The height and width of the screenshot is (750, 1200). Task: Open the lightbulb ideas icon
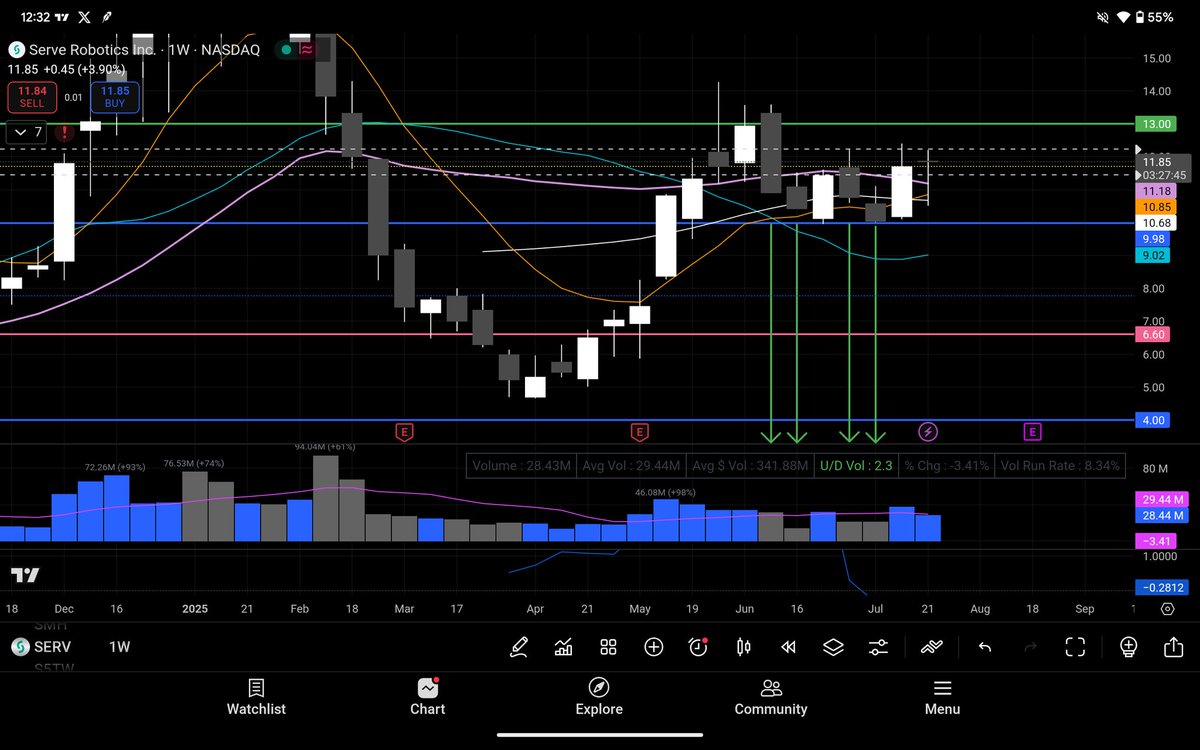1128,647
